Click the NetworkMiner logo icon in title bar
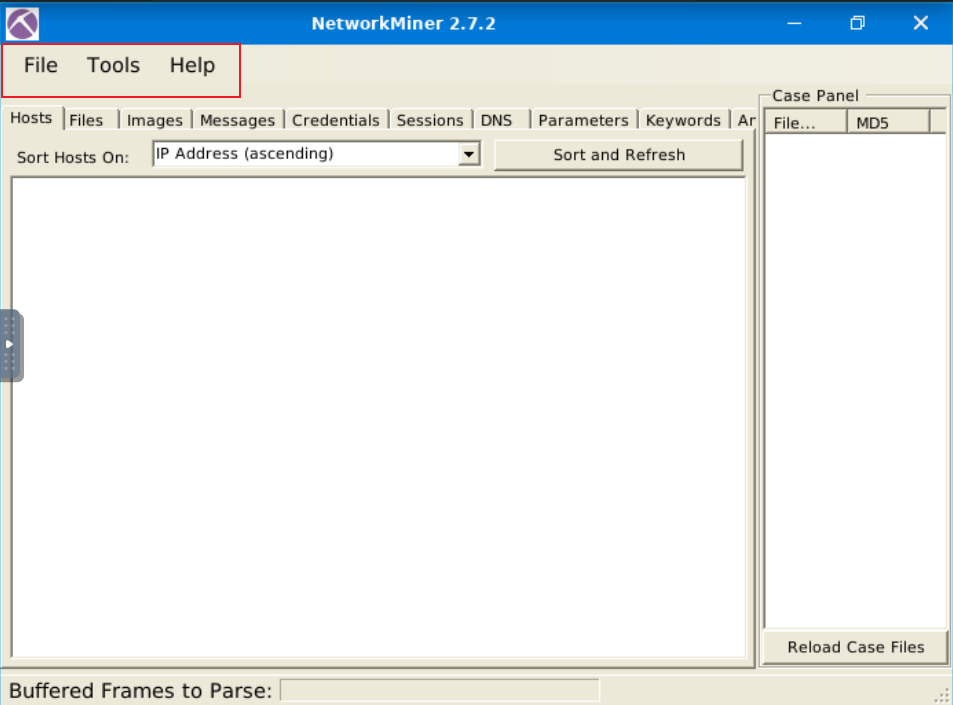This screenshot has width=953, height=705. click(22, 24)
